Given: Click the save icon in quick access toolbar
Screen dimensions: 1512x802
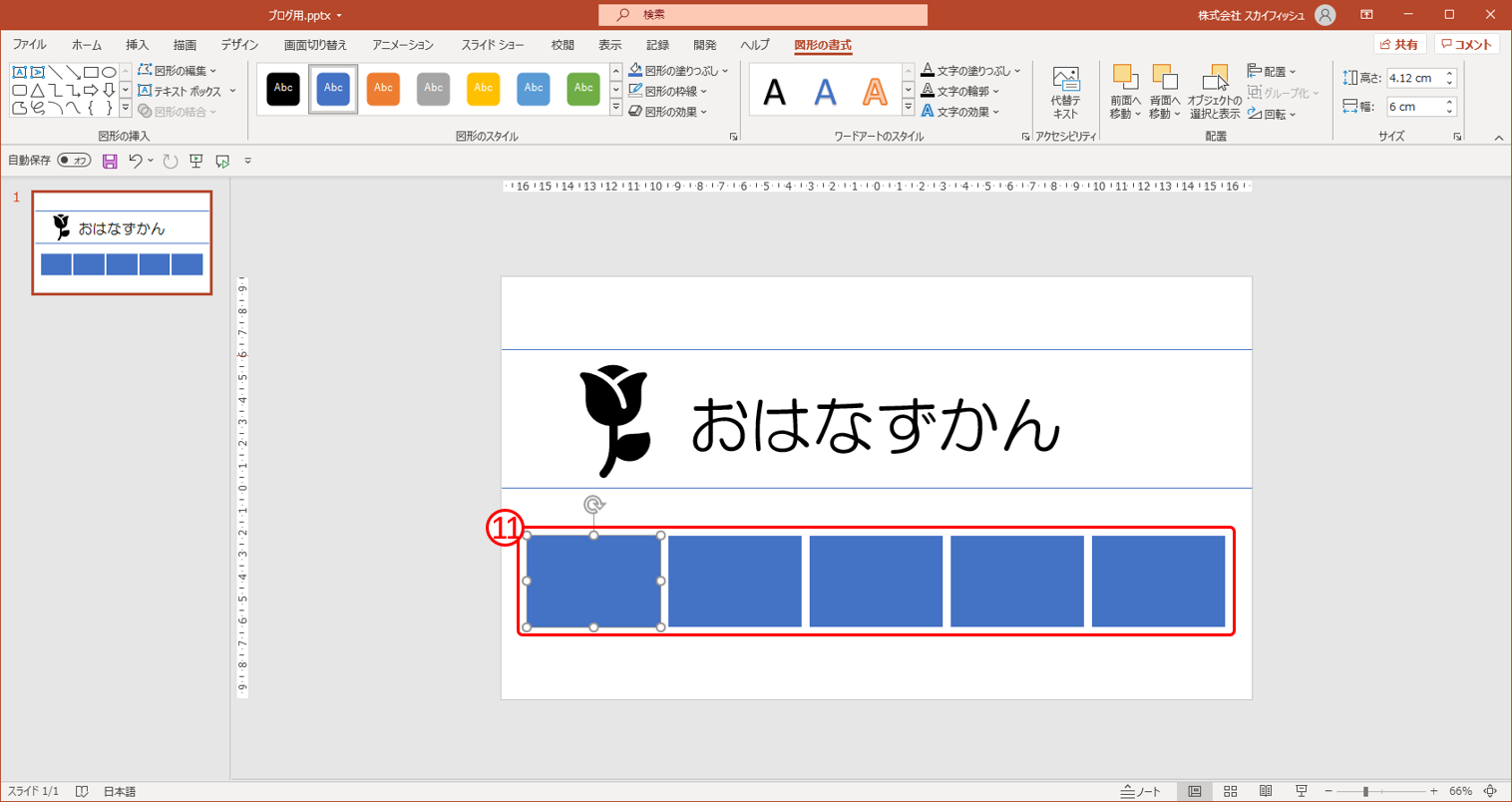Looking at the screenshot, I should 110,162.
